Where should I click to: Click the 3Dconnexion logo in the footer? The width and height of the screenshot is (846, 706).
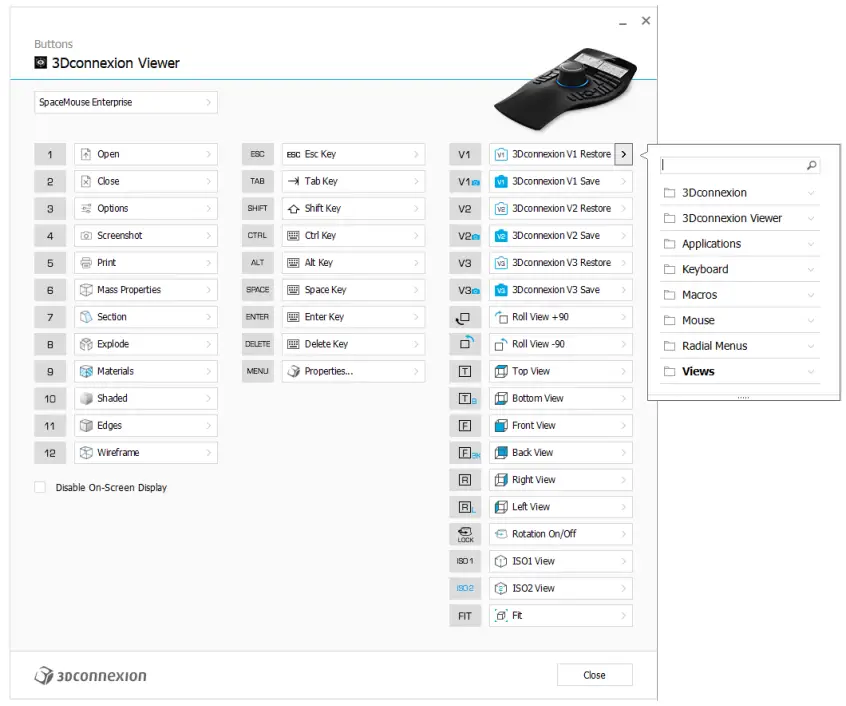[90, 675]
